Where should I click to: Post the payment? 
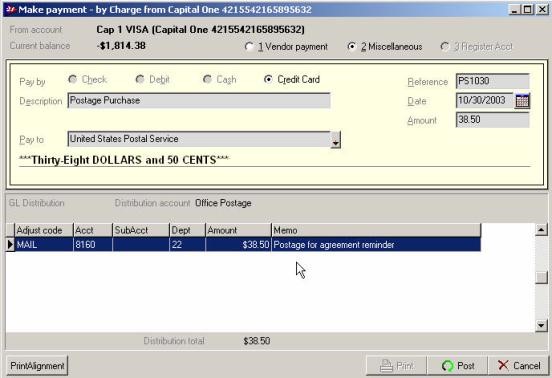[x=458, y=366]
